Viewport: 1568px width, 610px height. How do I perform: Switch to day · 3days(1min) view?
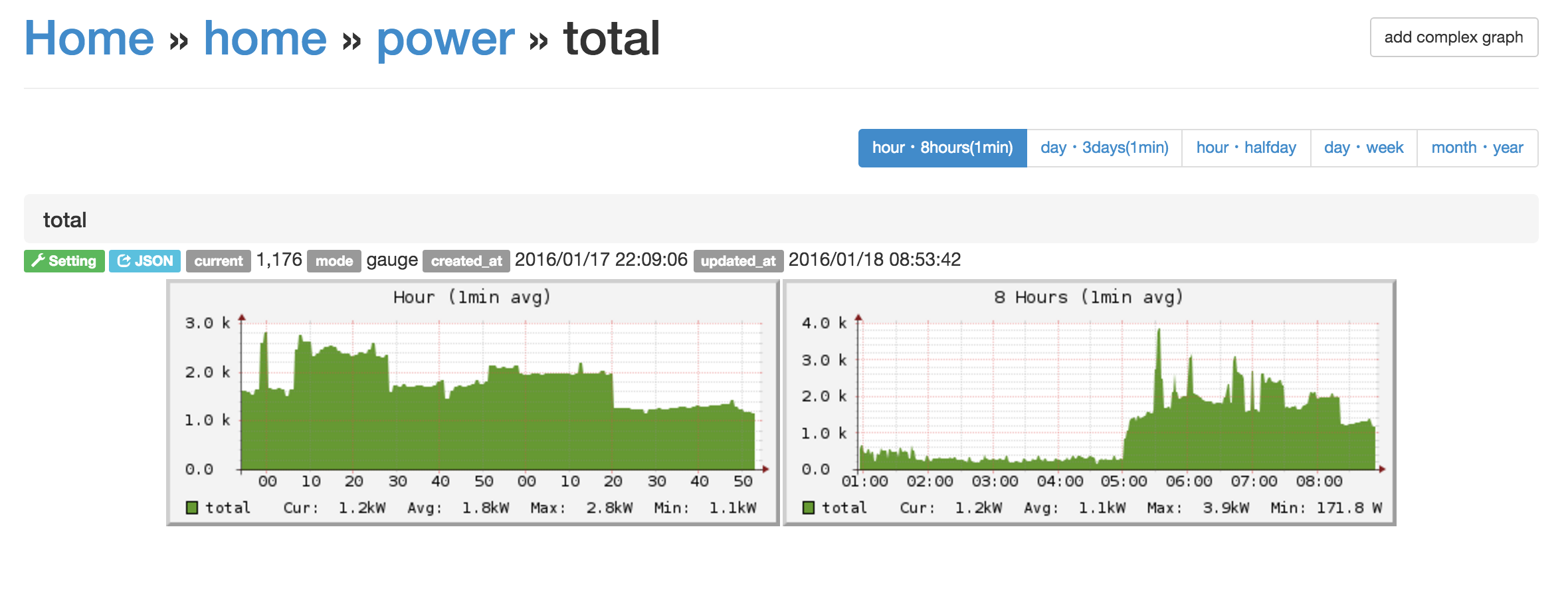coord(1104,148)
